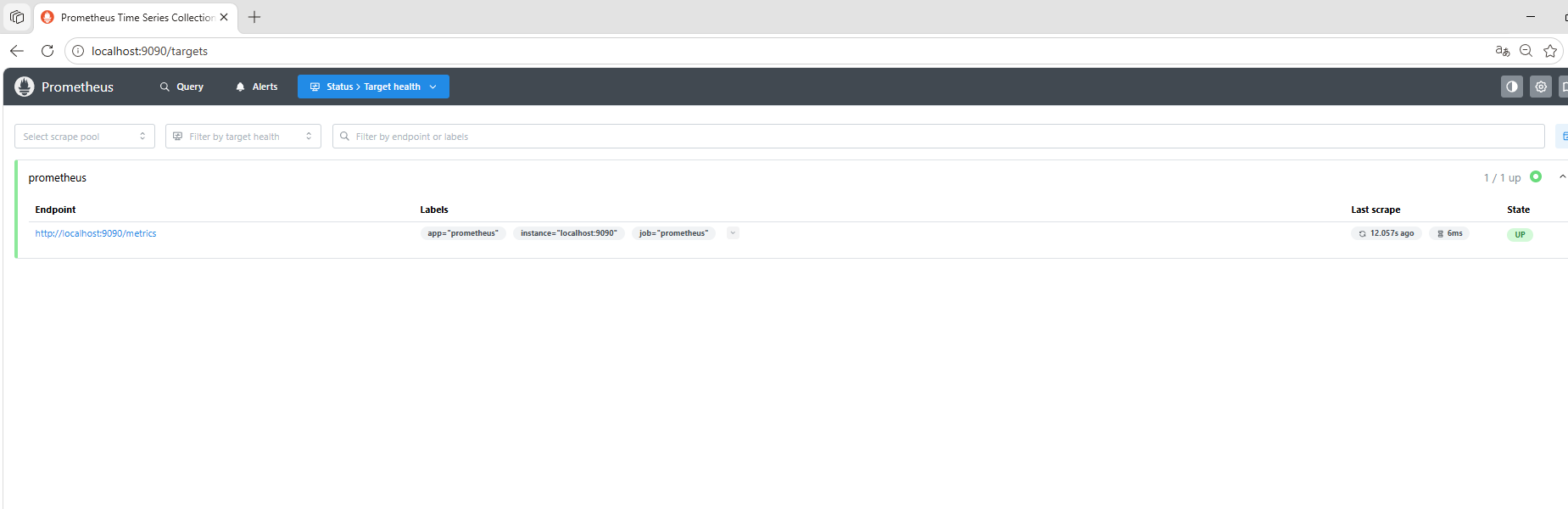The width and height of the screenshot is (1568, 509).
Task: Open the Alerts page
Action: click(x=257, y=87)
